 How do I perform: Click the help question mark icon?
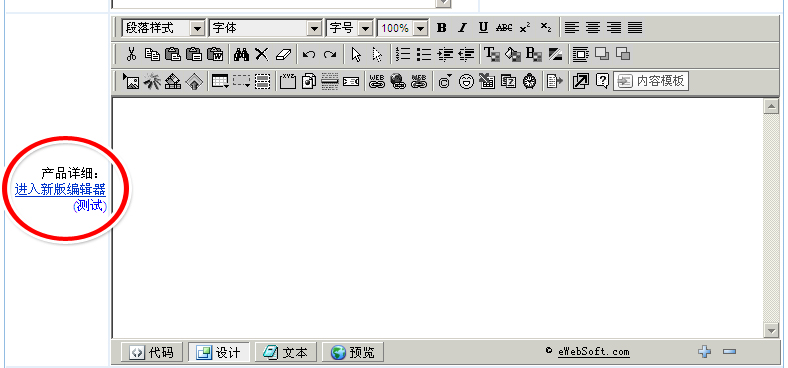pyautogui.click(x=602, y=81)
